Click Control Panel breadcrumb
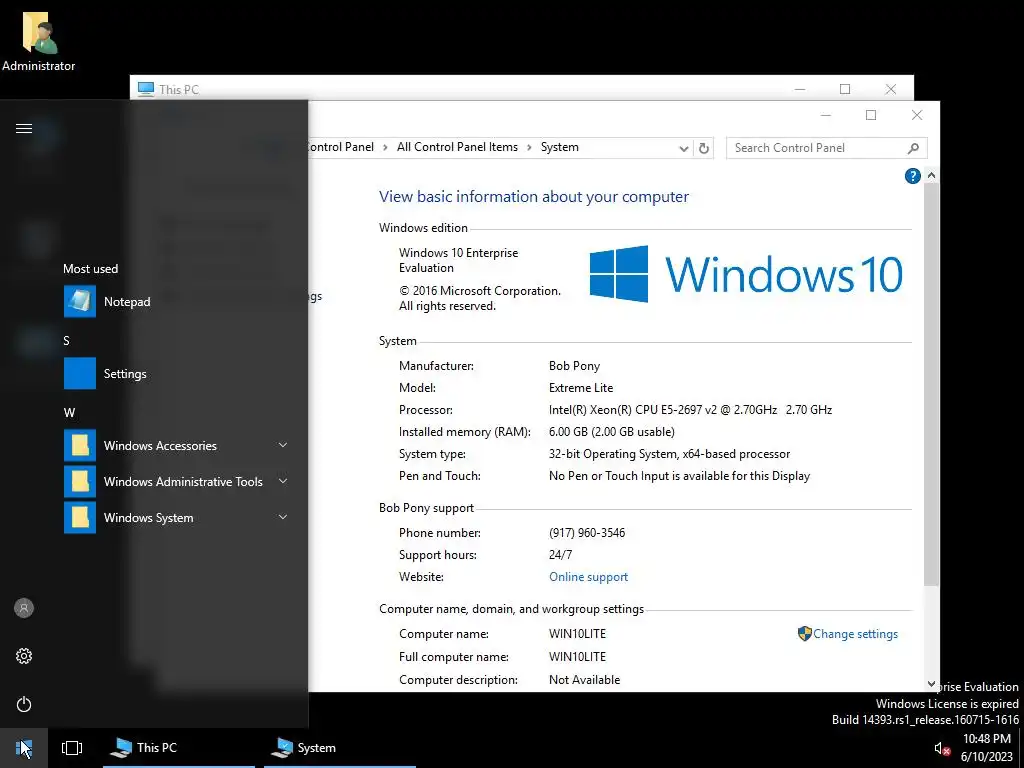 pyautogui.click(x=341, y=147)
